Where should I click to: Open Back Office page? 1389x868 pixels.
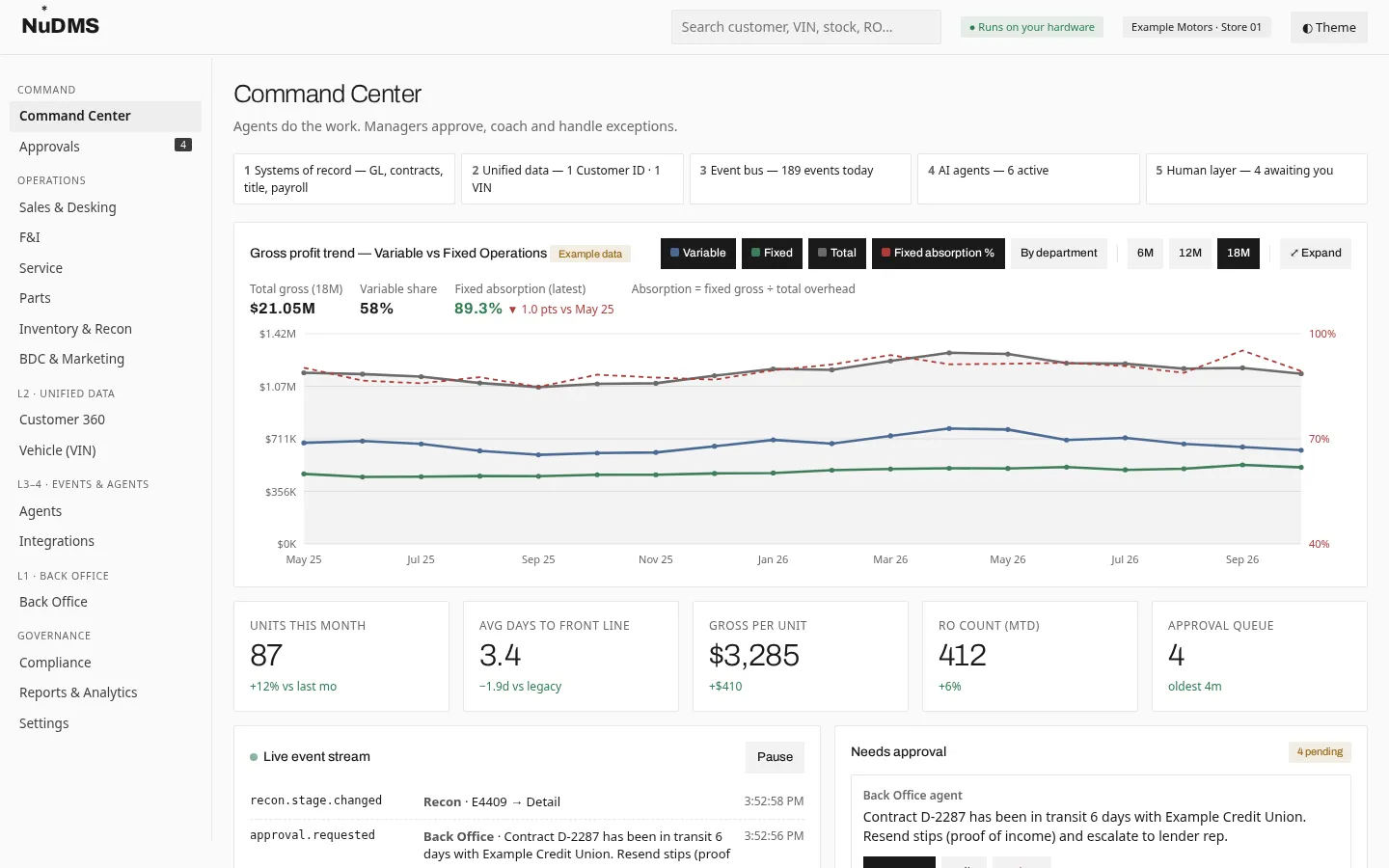[x=105, y=602]
